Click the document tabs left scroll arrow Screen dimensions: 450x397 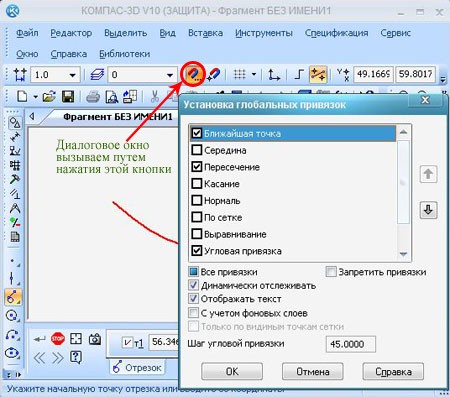(x=32, y=116)
